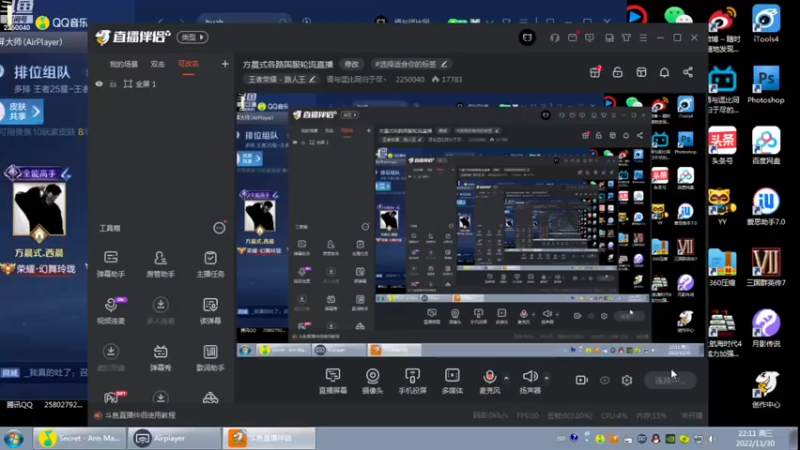Click CPU:4% in the status bar

(x=613, y=415)
